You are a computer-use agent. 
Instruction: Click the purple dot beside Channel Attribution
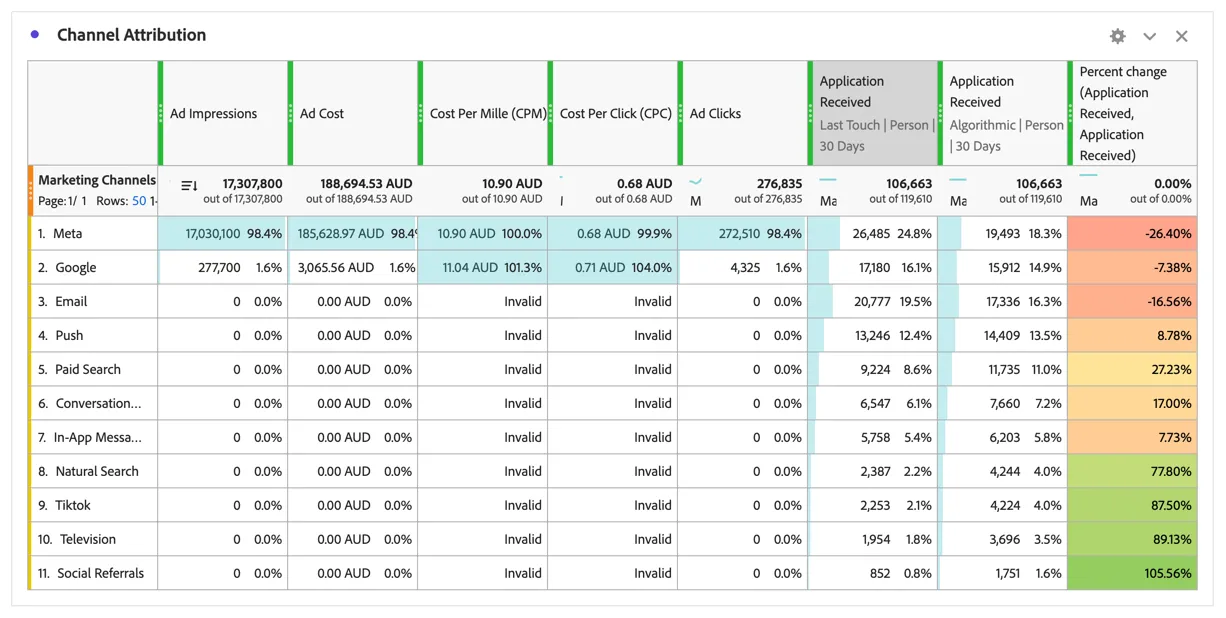pyautogui.click(x=35, y=34)
